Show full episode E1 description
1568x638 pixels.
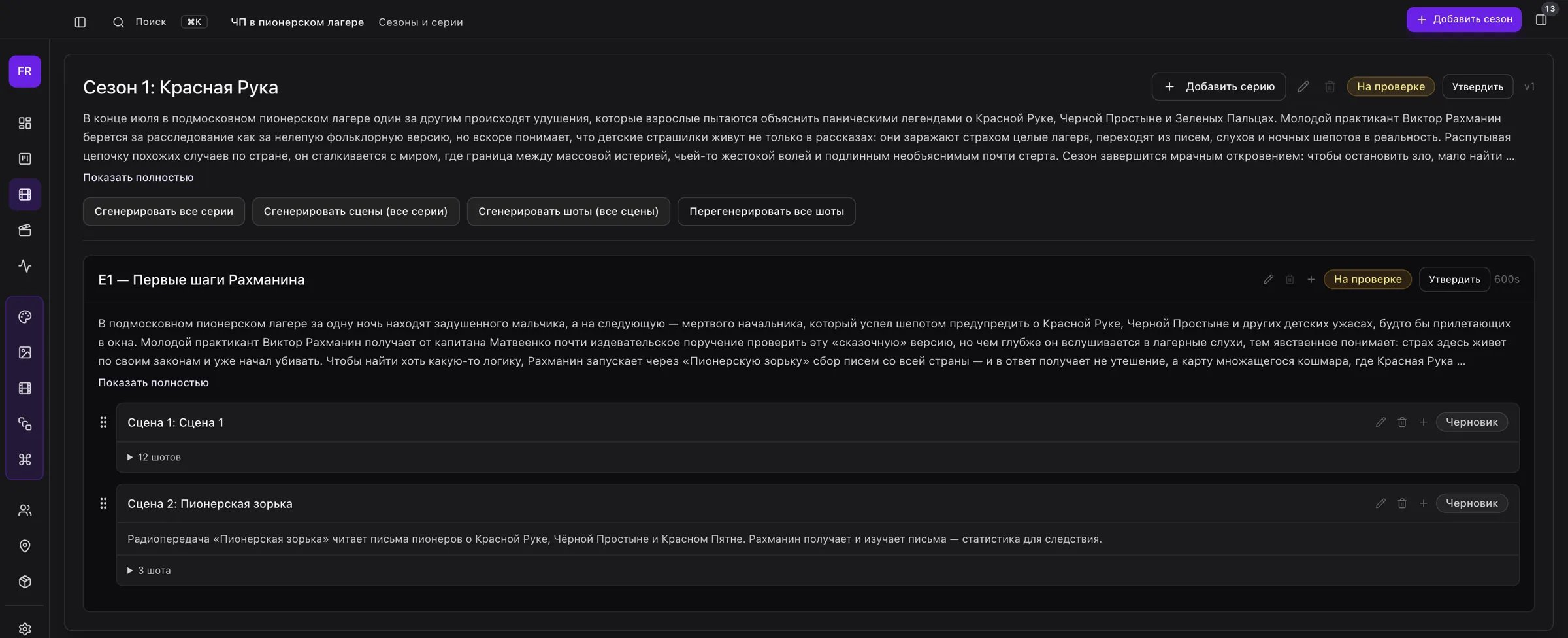154,383
